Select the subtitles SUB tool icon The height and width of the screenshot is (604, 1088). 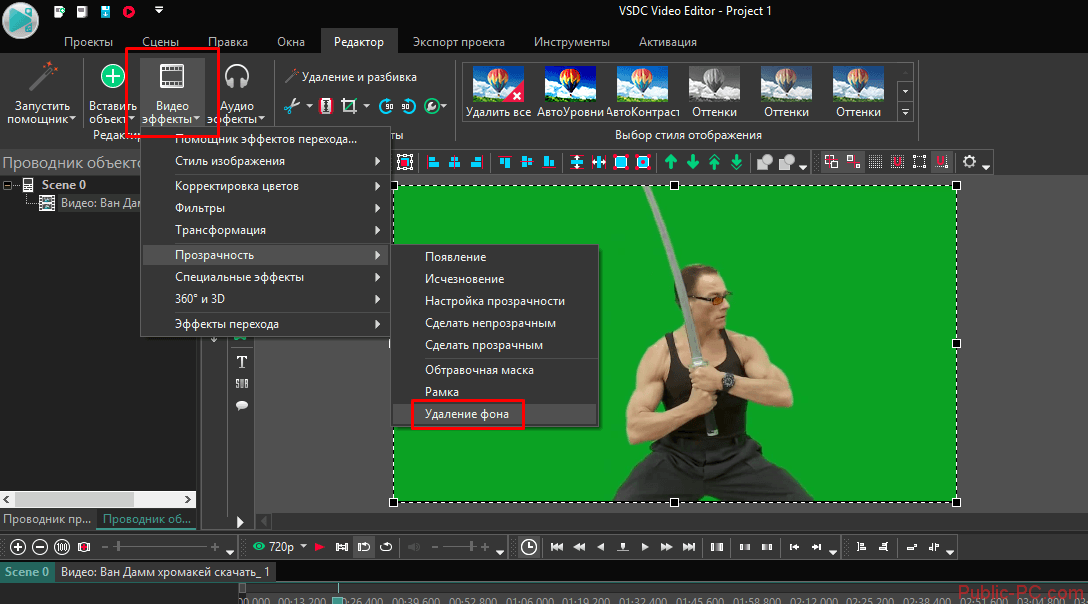click(x=241, y=384)
